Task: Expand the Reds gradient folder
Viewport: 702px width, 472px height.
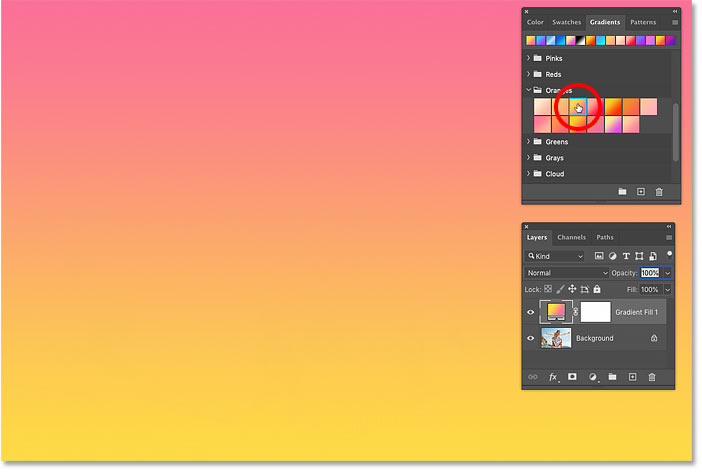Action: pyautogui.click(x=528, y=74)
